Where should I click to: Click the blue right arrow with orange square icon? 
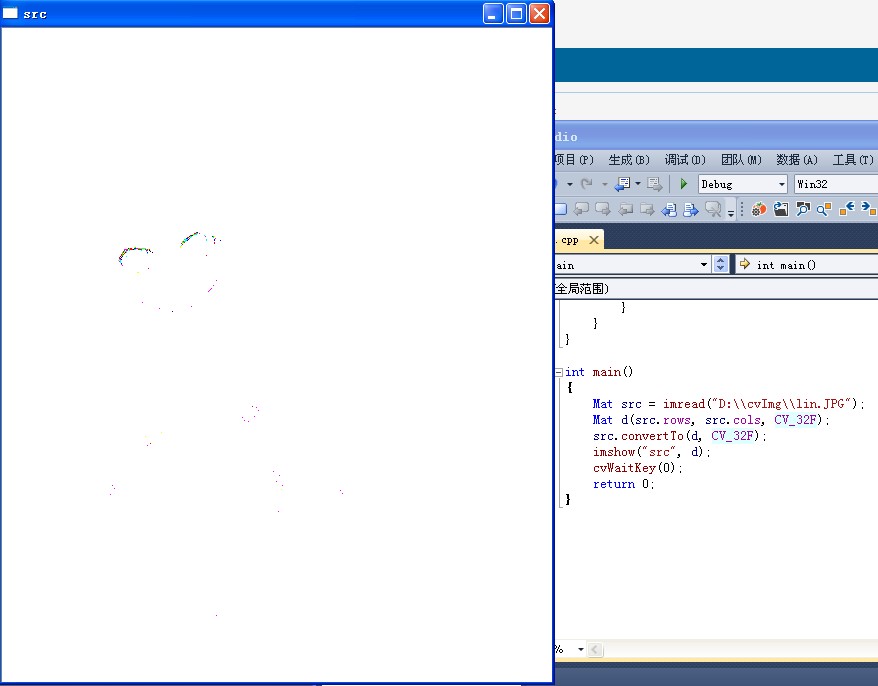tap(868, 208)
